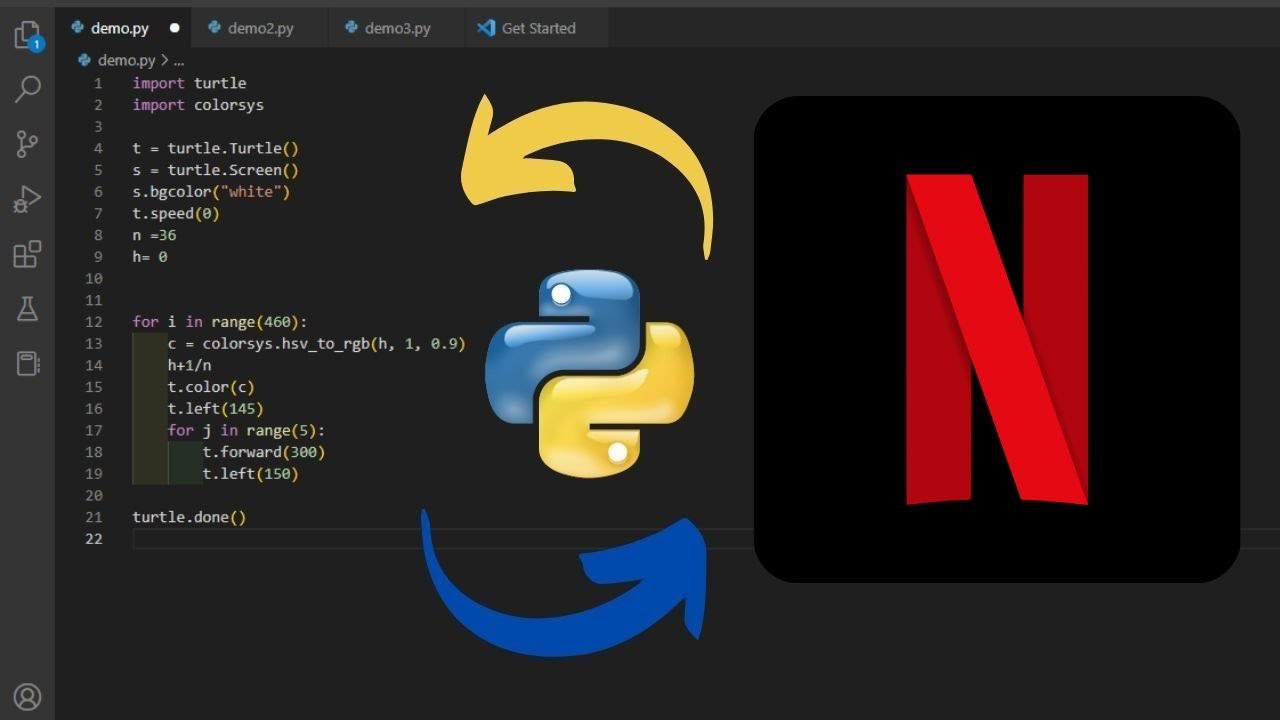Click the breadcrumb ellipsis after demo.py
This screenshot has width=1280, height=720.
click(179, 60)
